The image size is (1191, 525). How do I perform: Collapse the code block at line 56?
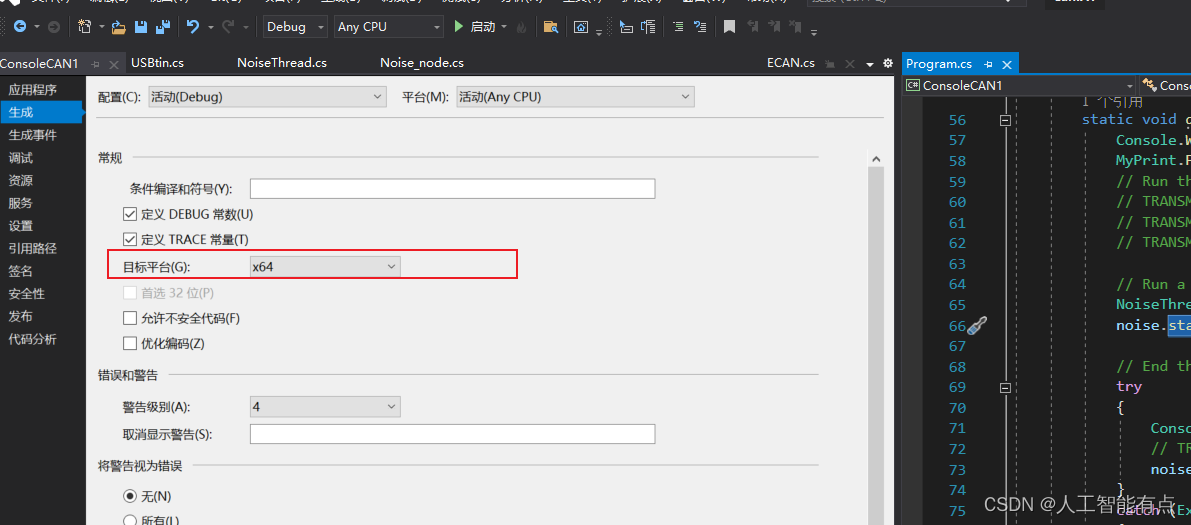tap(1006, 120)
